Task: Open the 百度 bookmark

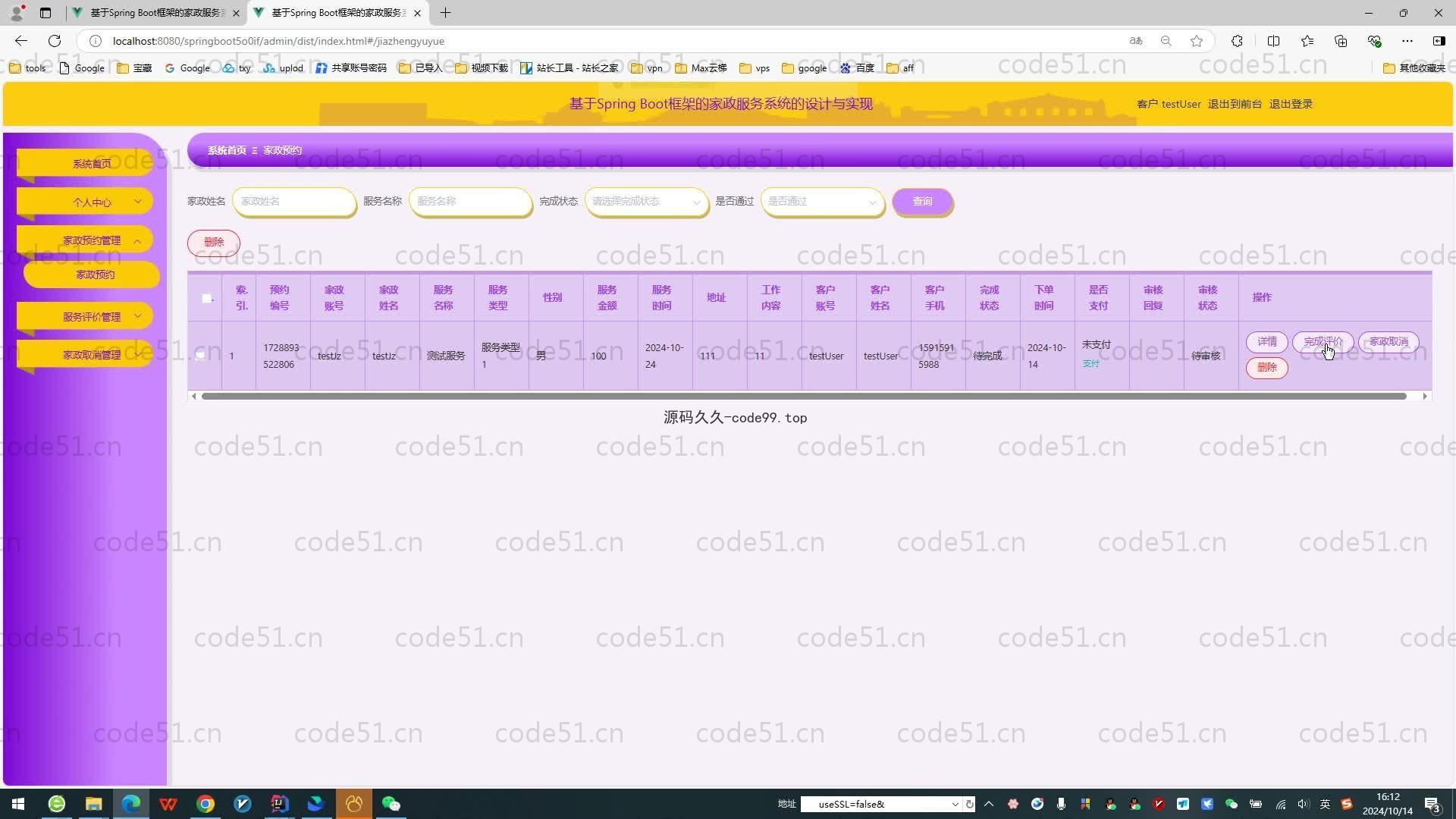Action: (857, 68)
